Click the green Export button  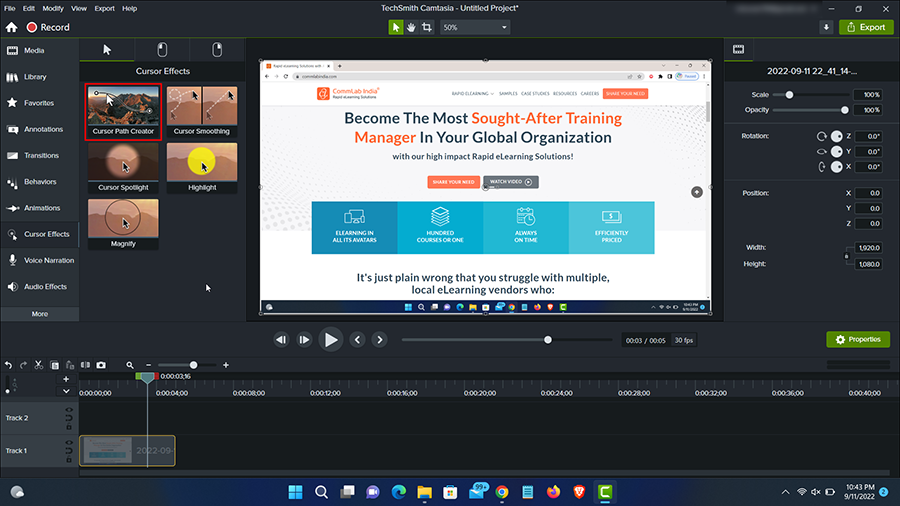click(x=866, y=27)
